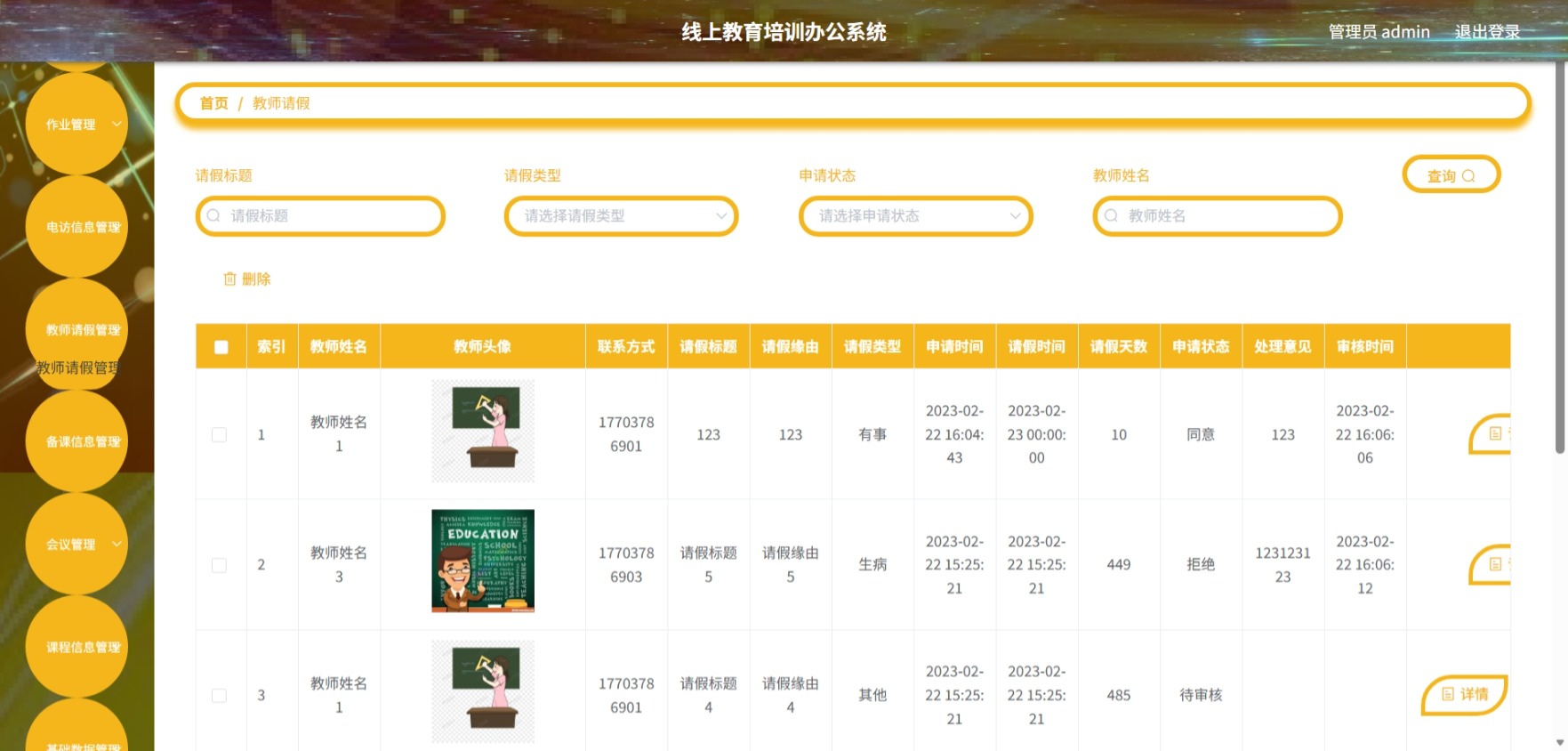Click the 449 leave days cell

[x=1119, y=564]
